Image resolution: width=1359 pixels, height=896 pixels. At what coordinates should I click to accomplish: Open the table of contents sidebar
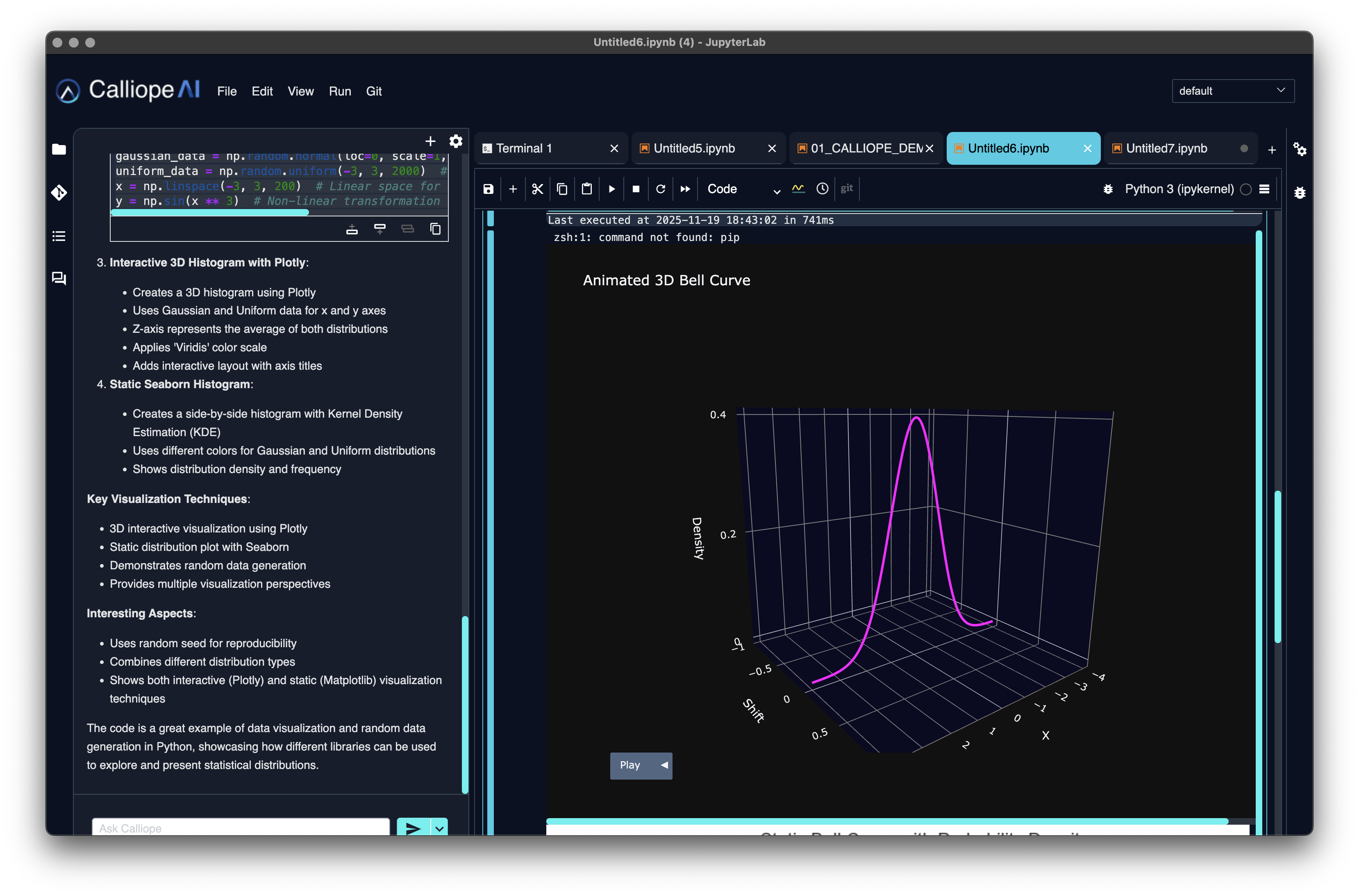[x=59, y=236]
